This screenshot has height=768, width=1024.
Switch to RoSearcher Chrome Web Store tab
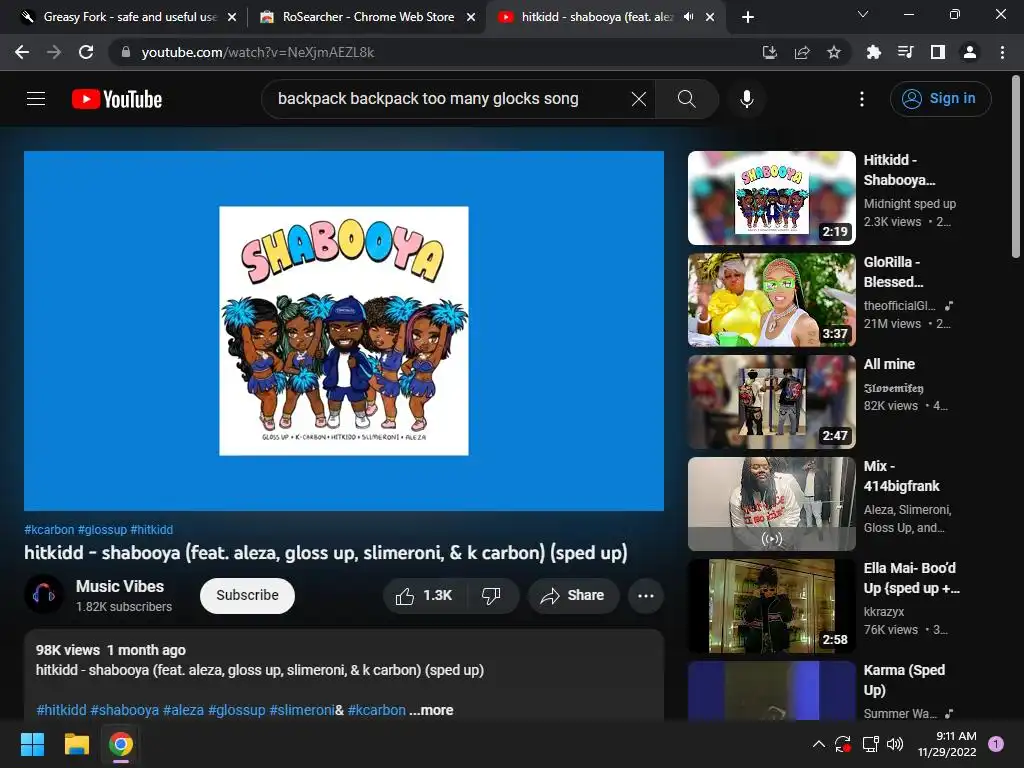[x=368, y=17]
